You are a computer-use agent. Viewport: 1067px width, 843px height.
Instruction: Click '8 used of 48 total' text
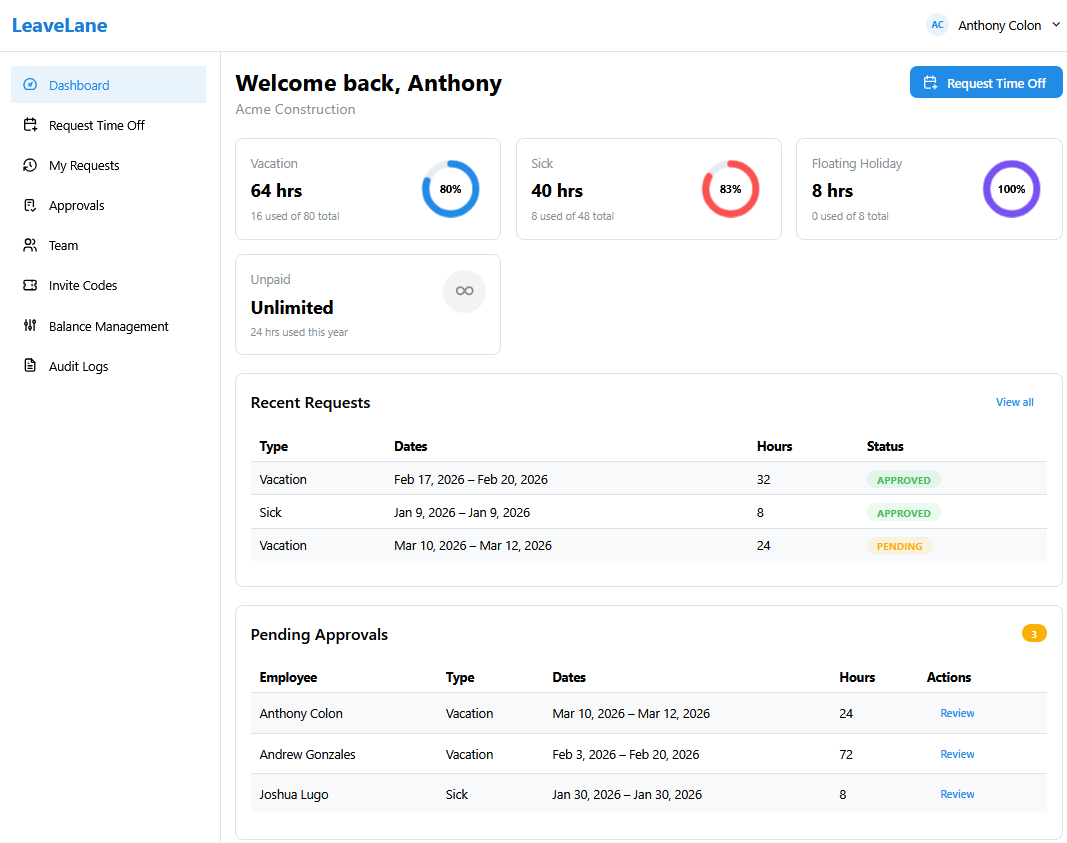tap(572, 216)
